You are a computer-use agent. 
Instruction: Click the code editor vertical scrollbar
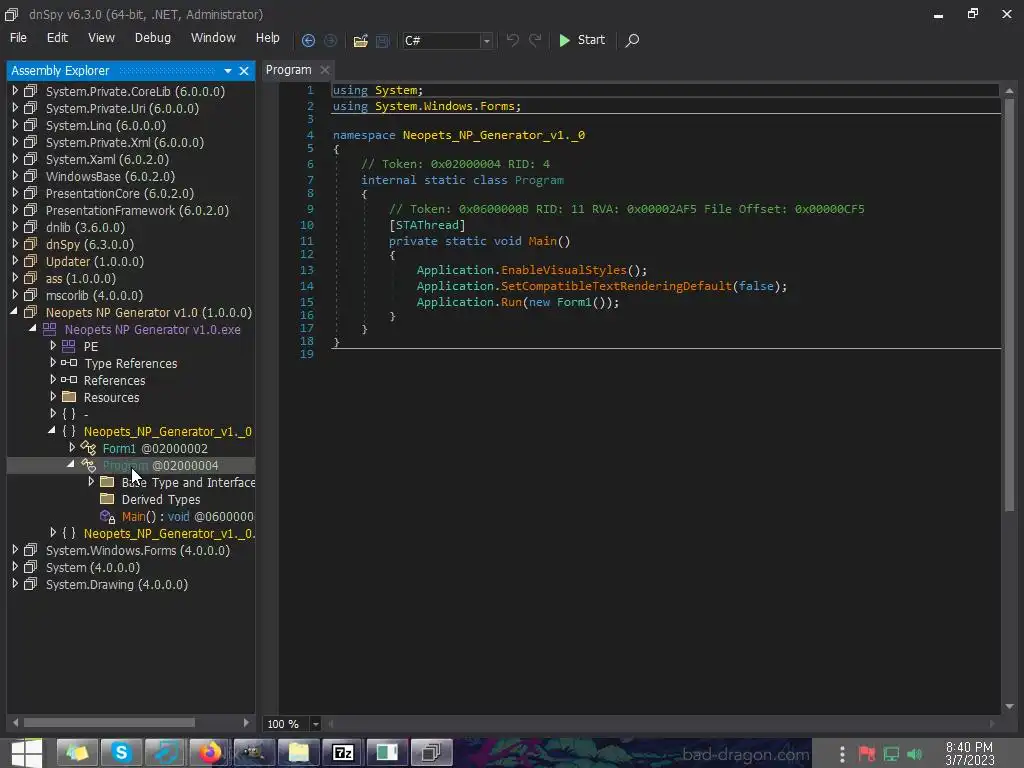[x=1010, y=305]
